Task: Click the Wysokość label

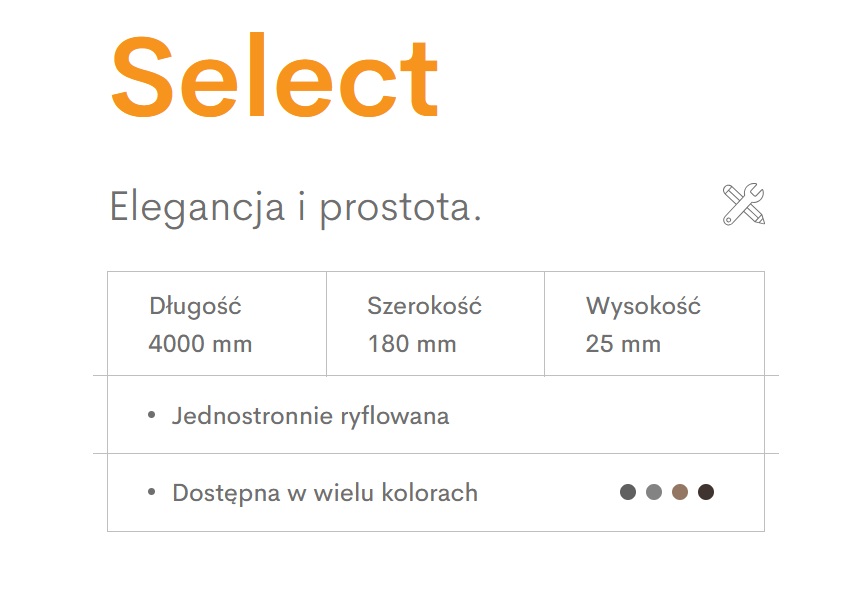Action: (644, 306)
